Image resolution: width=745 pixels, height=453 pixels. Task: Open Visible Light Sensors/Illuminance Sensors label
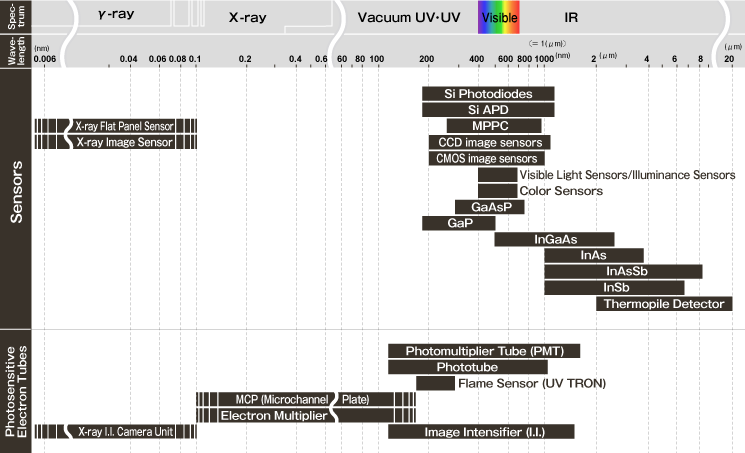pos(627,175)
